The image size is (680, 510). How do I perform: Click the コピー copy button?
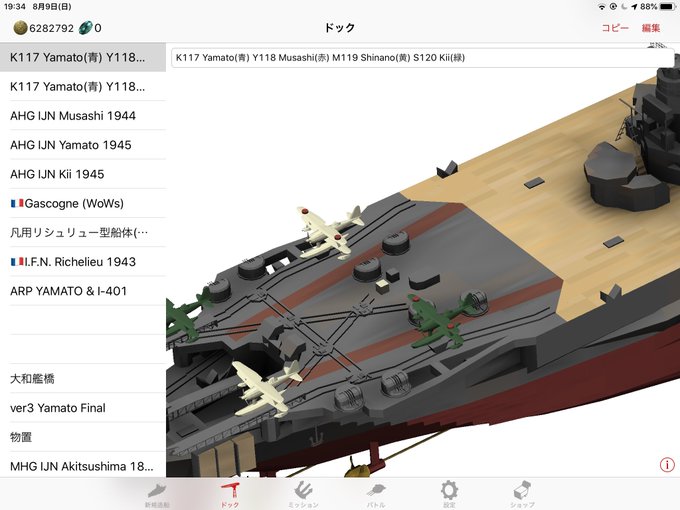point(615,28)
